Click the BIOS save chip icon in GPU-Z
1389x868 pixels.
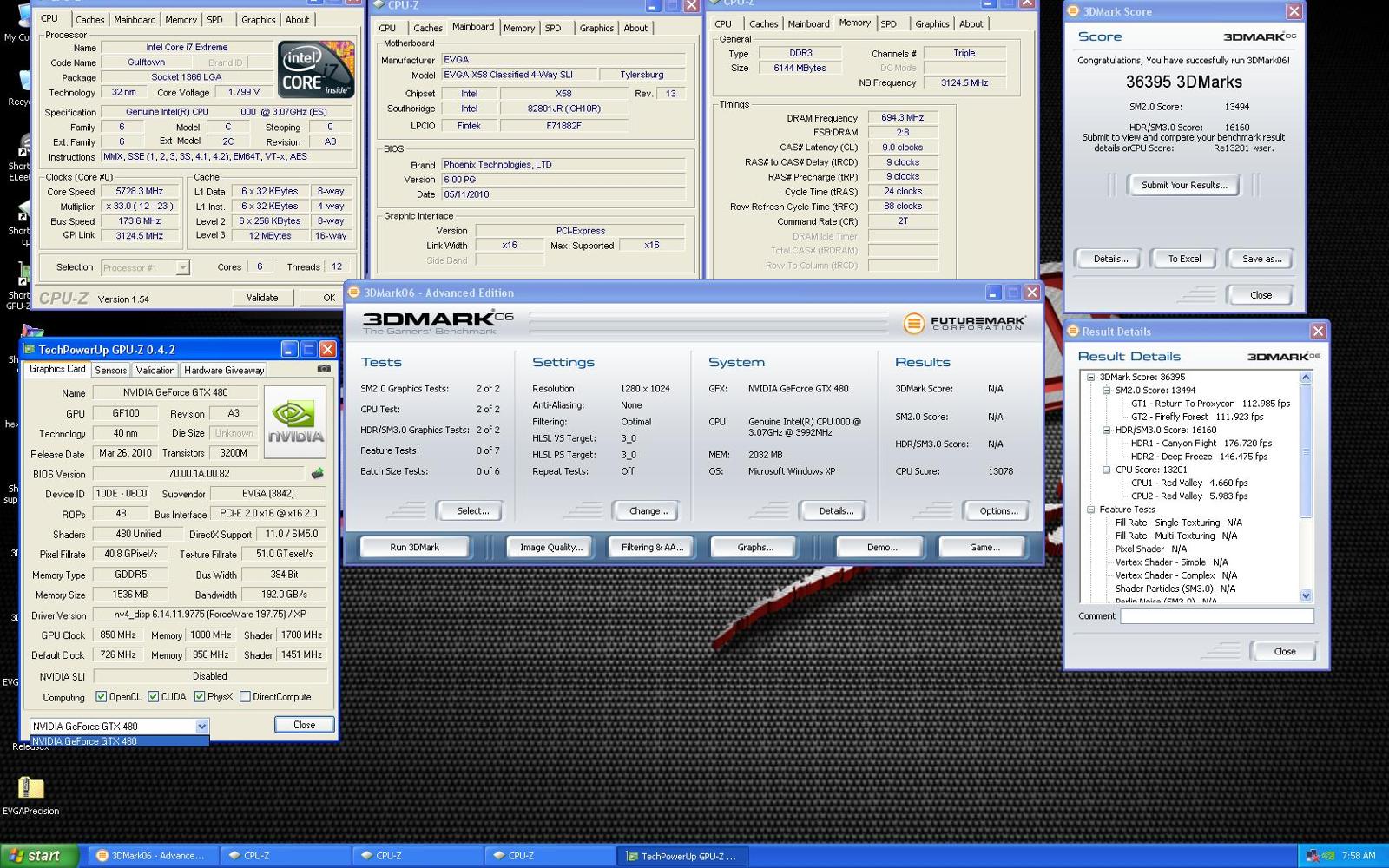318,473
